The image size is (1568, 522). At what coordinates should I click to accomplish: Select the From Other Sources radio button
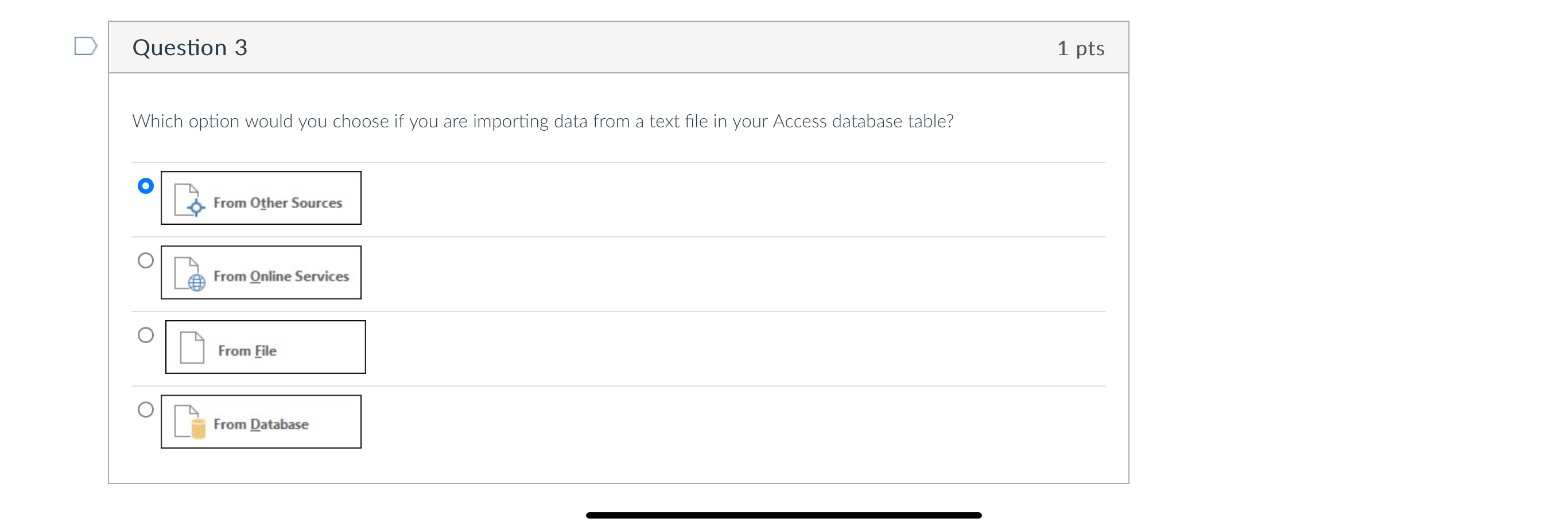[x=145, y=185]
